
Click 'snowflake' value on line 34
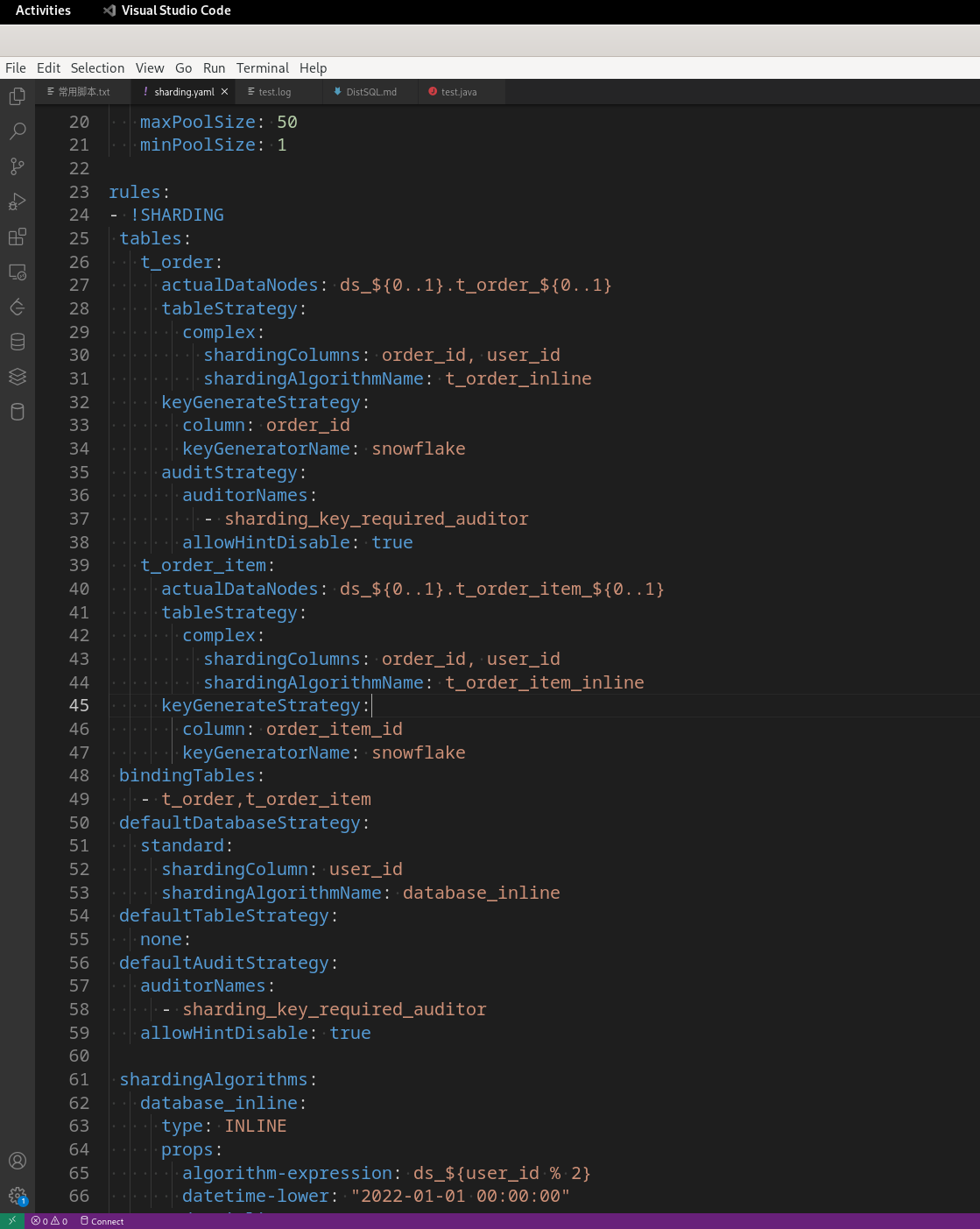[419, 449]
